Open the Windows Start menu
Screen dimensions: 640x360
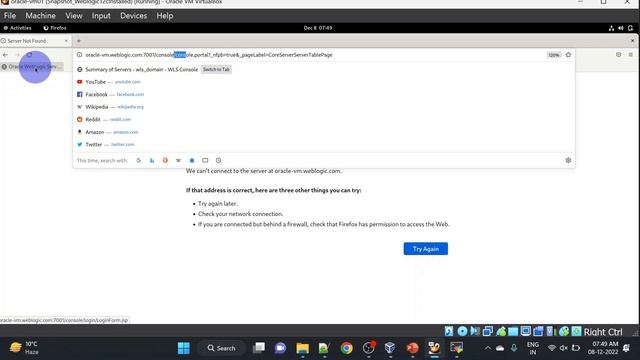point(184,348)
